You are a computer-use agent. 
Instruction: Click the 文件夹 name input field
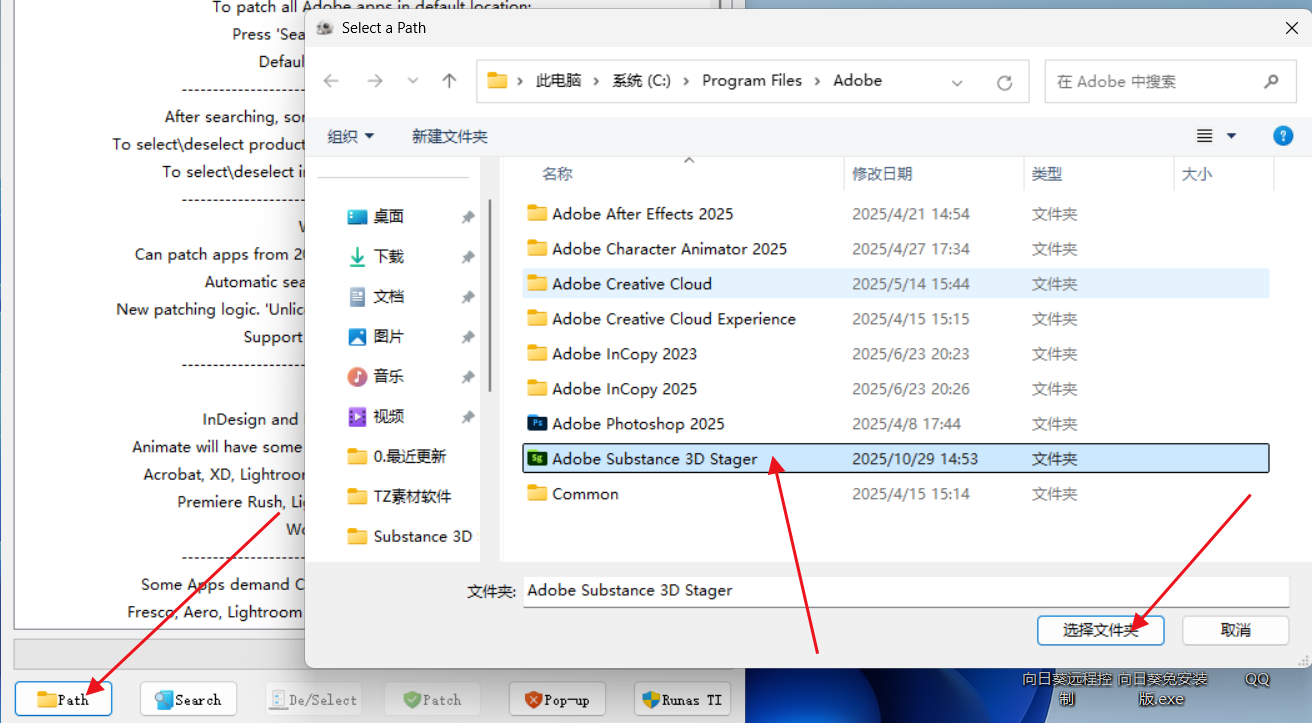click(x=906, y=591)
